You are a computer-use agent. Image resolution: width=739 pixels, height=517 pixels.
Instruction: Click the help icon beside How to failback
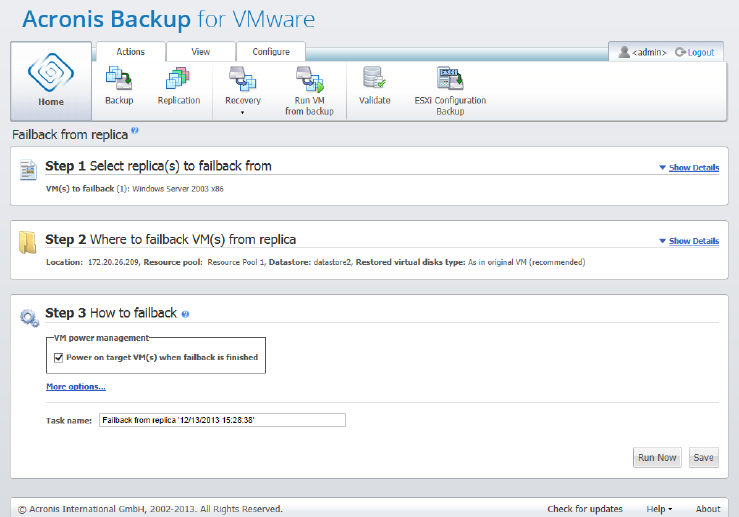[x=185, y=314]
